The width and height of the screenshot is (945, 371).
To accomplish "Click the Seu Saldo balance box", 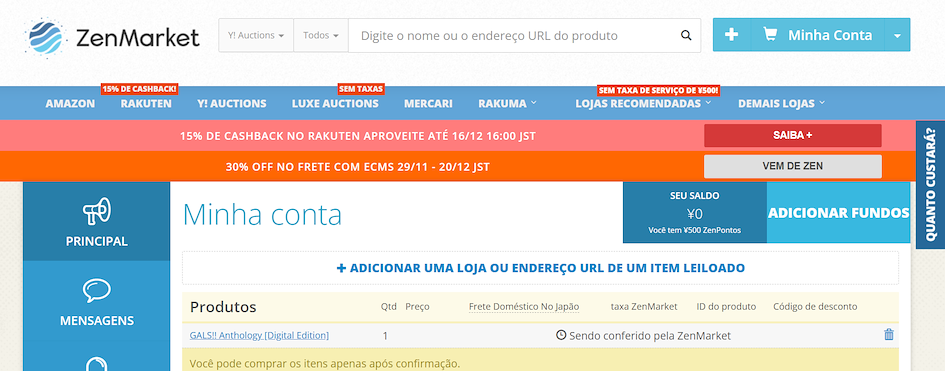I will point(694,213).
